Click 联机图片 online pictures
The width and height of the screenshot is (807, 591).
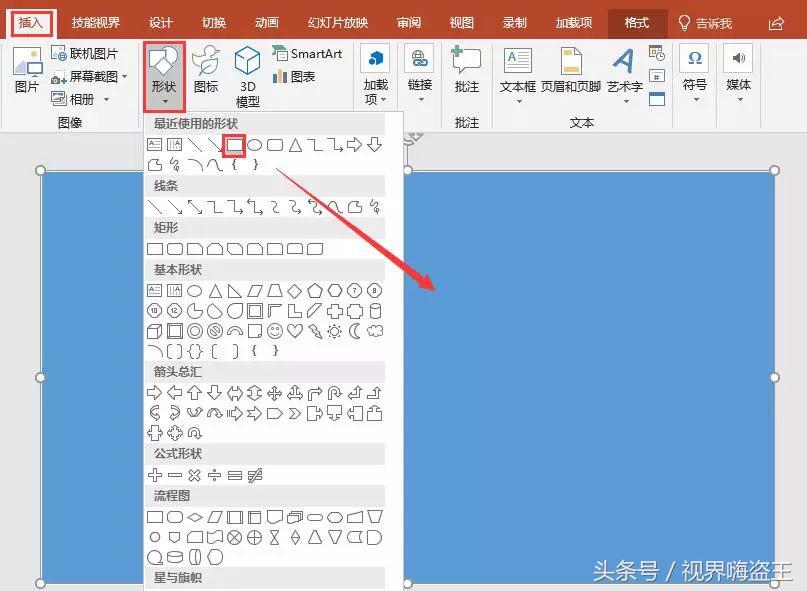point(85,54)
